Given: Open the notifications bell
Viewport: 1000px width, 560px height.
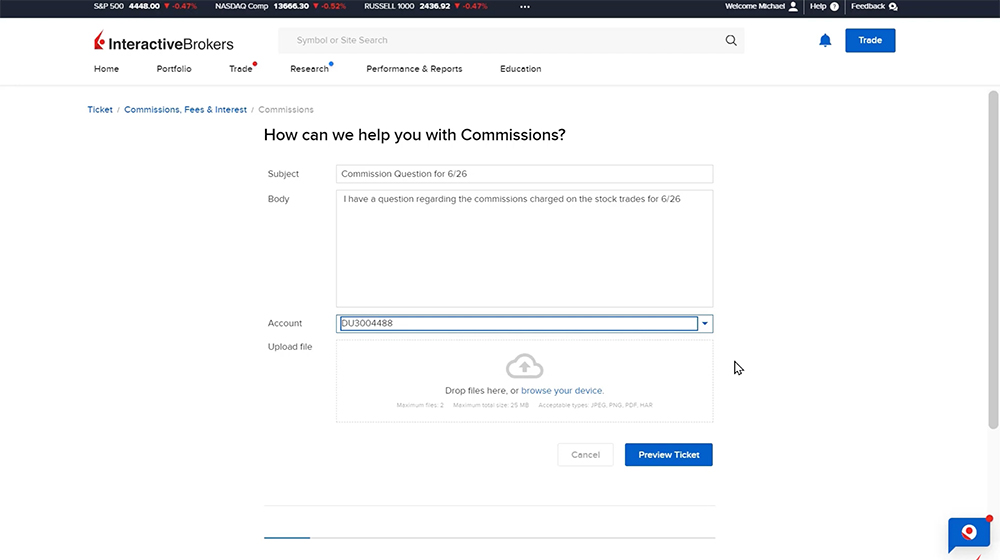Looking at the screenshot, I should (825, 41).
